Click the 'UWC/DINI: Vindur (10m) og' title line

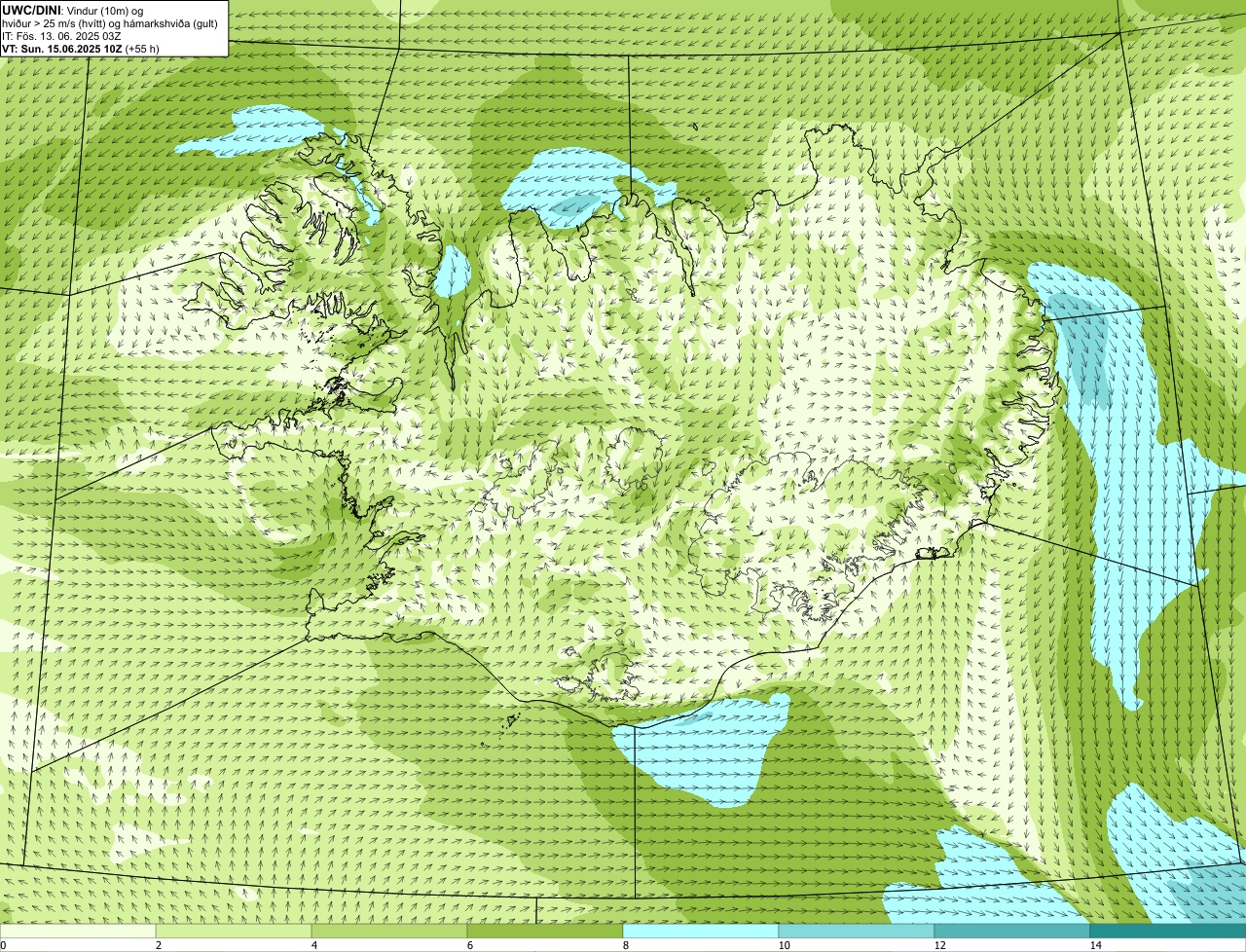tap(73, 10)
